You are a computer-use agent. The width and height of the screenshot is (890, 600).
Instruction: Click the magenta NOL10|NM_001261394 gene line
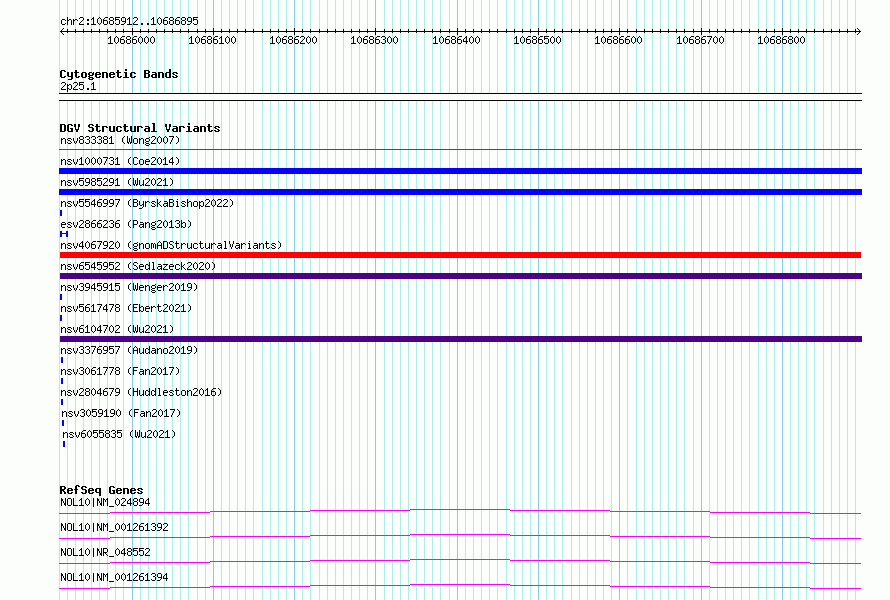tap(460, 586)
